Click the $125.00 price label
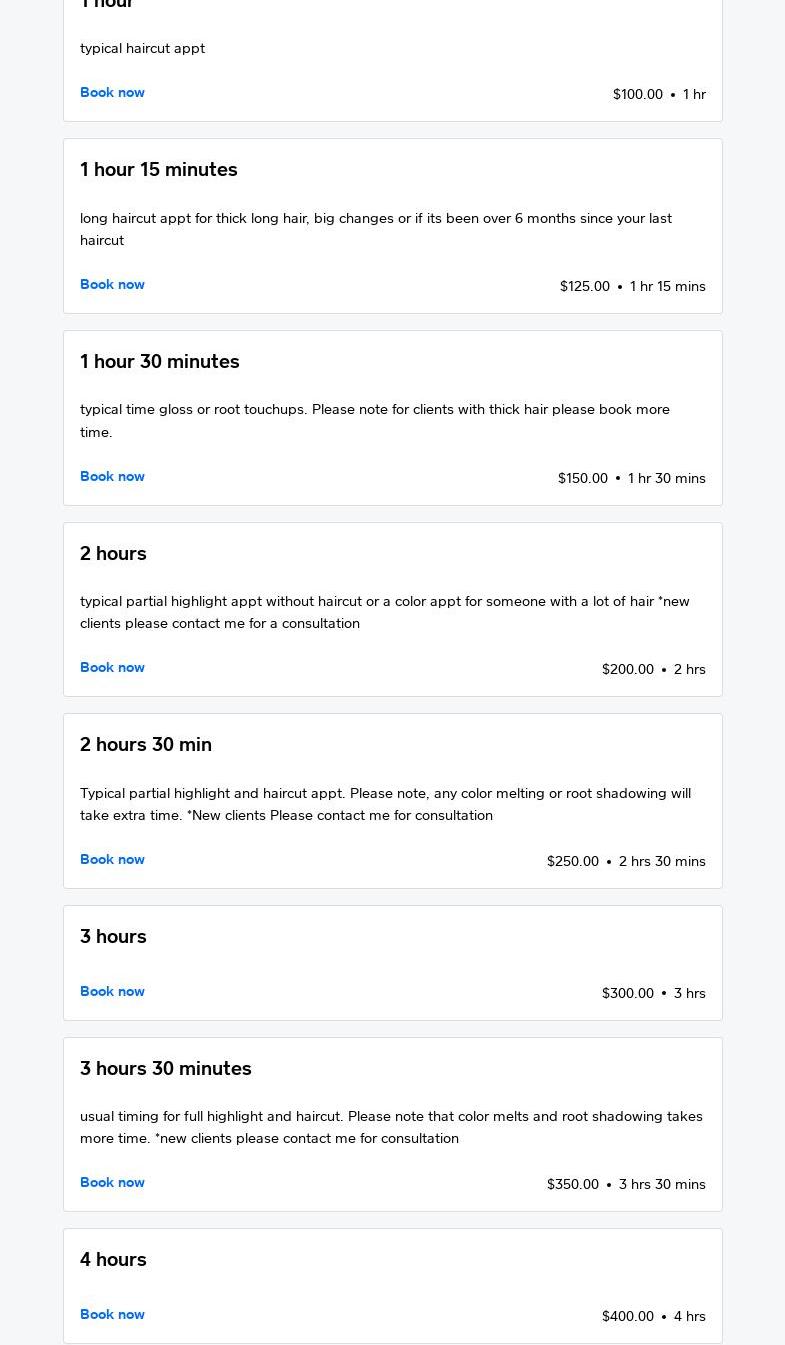Viewport: 785px width, 1345px height. [585, 287]
